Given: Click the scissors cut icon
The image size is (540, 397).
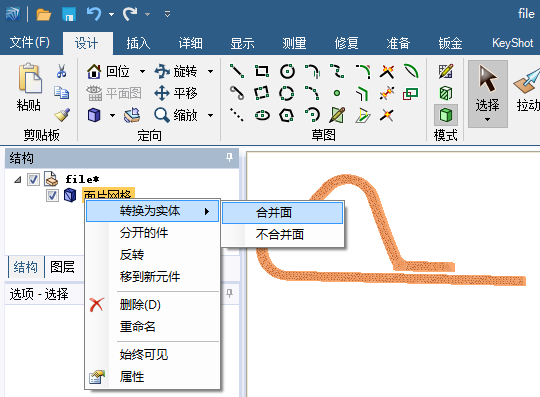Looking at the screenshot, I should [62, 71].
